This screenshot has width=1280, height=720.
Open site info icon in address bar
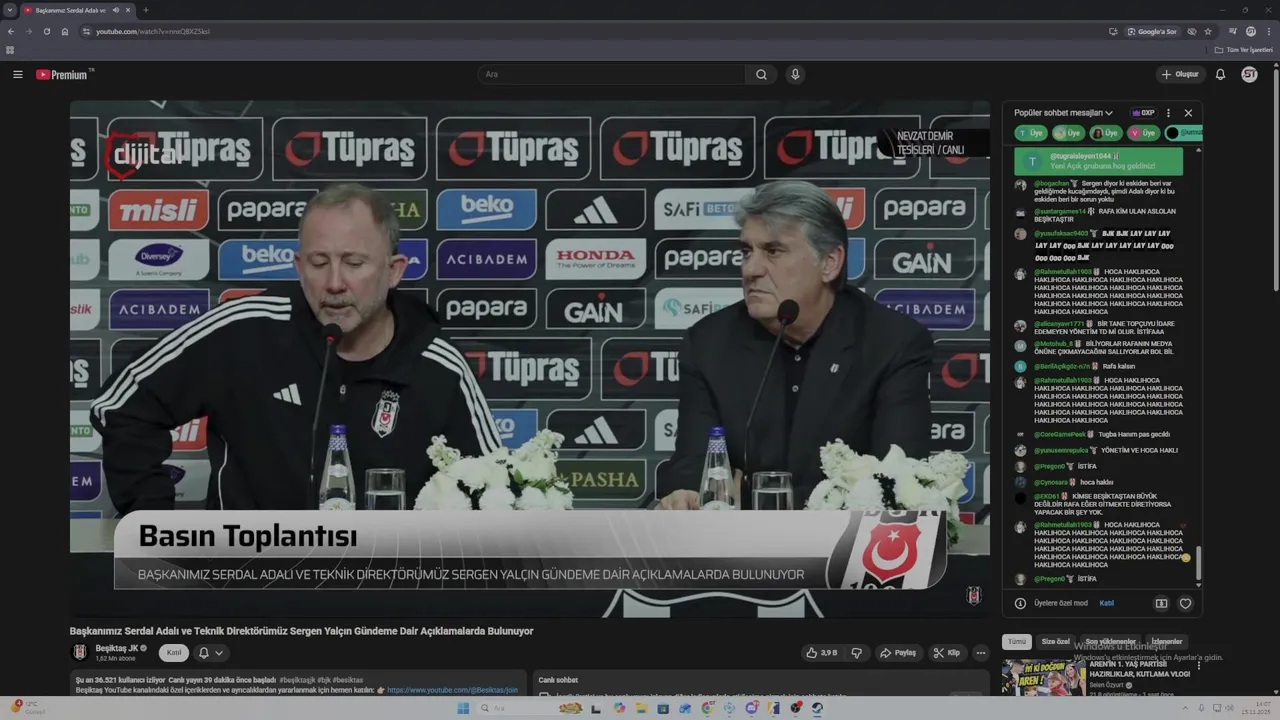pyautogui.click(x=86, y=31)
